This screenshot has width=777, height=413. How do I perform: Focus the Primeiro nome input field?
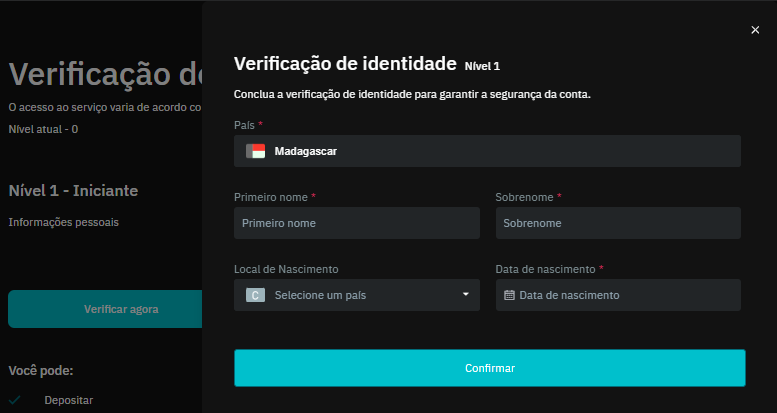point(357,223)
